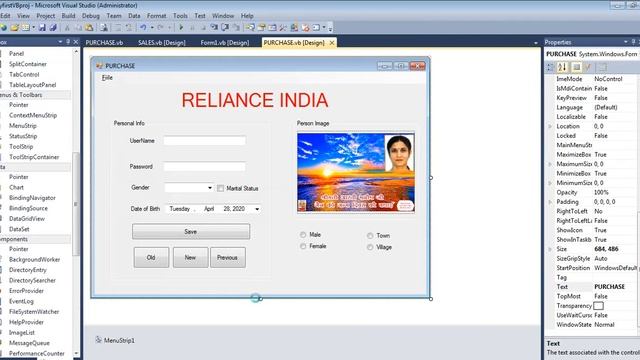Open the Format menu
This screenshot has height=360, width=640.
click(x=156, y=16)
